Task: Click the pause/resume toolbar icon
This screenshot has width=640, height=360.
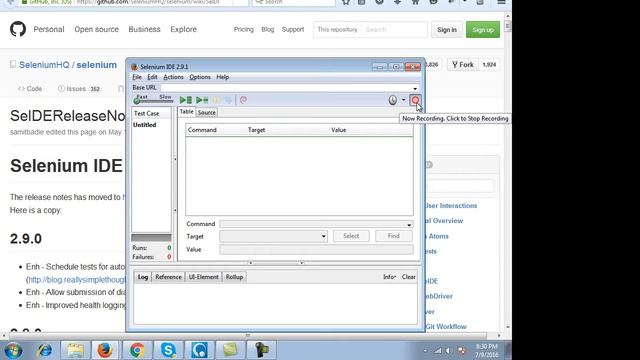Action: (216, 100)
